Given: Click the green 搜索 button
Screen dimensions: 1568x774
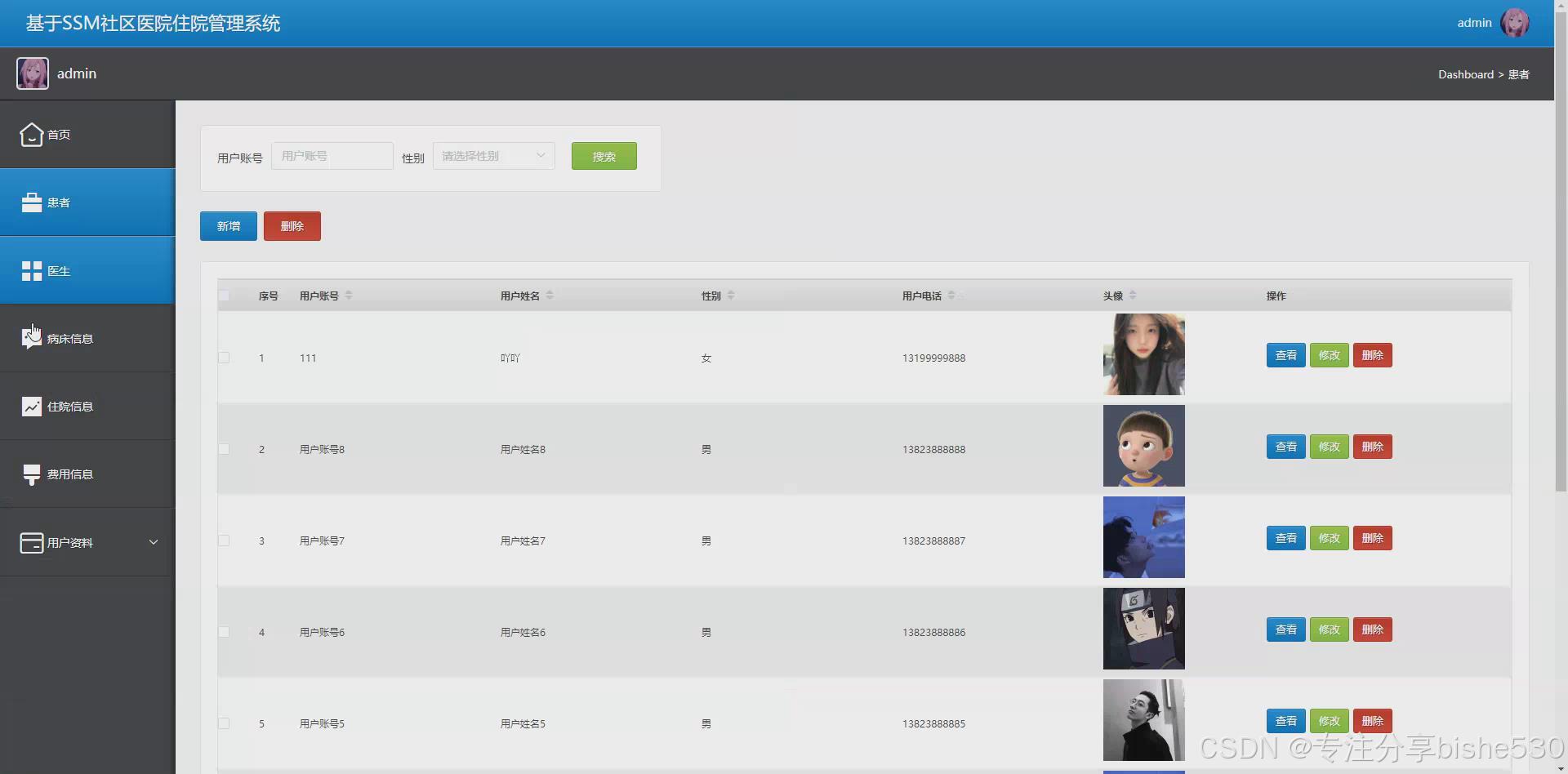Looking at the screenshot, I should point(604,156).
